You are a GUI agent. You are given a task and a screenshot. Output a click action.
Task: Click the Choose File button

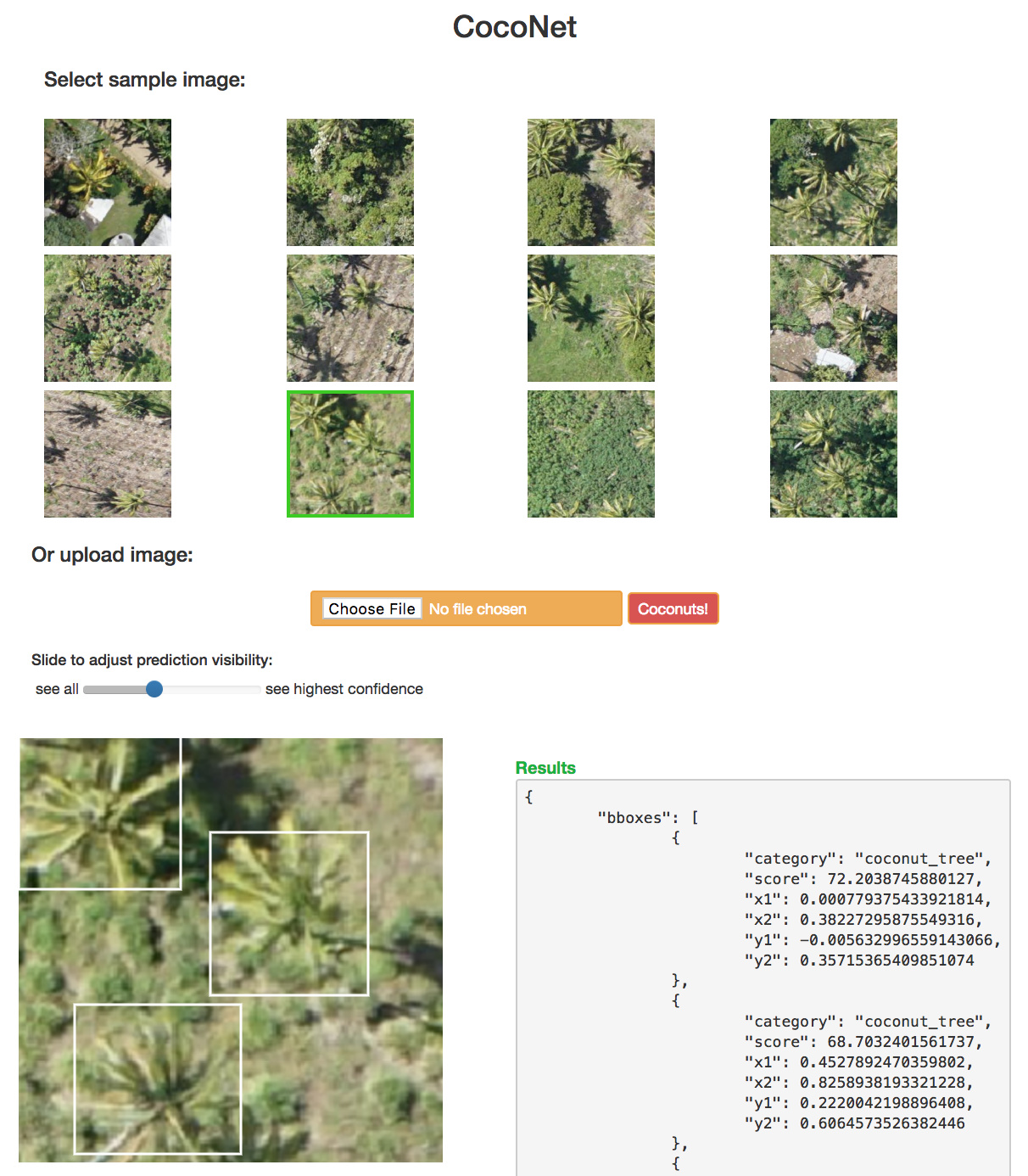372,609
